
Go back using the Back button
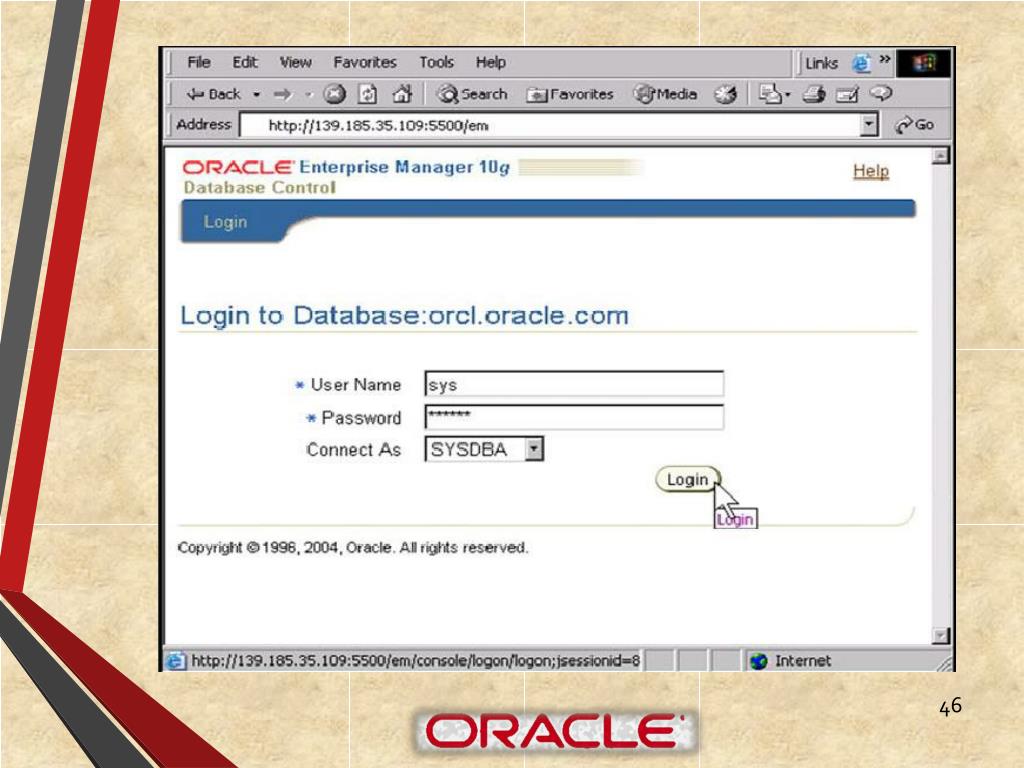click(x=214, y=95)
